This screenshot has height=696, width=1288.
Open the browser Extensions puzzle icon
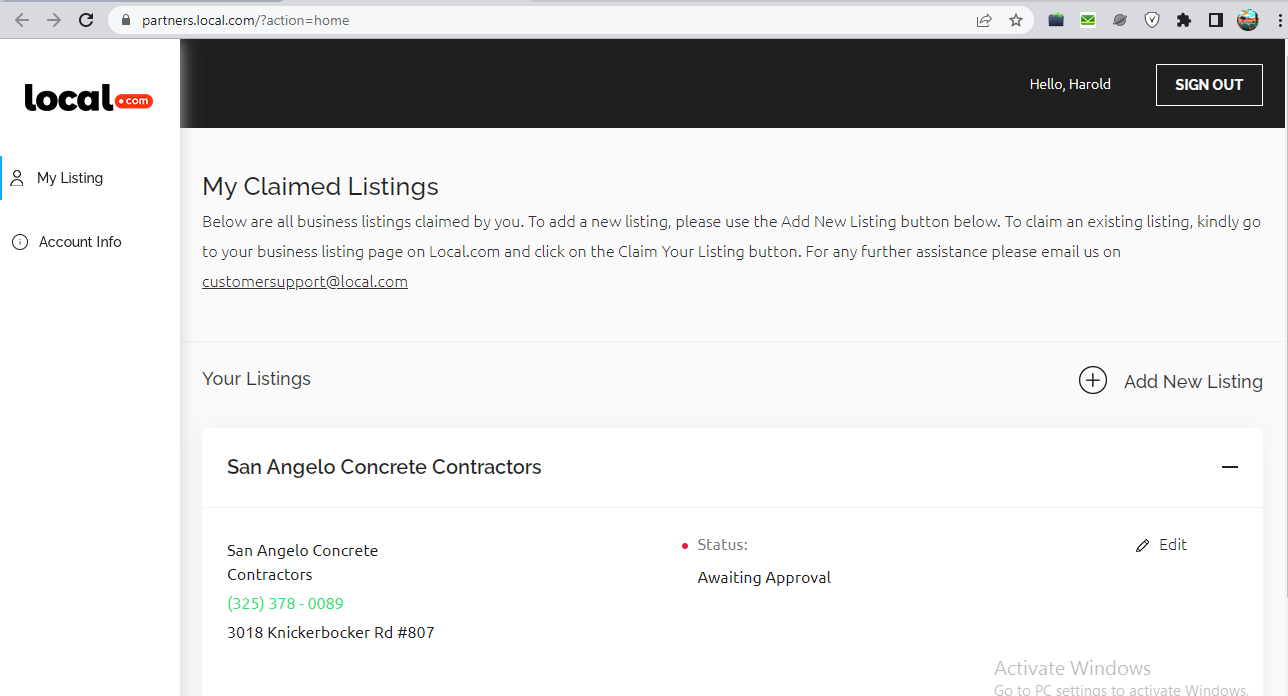point(1184,20)
